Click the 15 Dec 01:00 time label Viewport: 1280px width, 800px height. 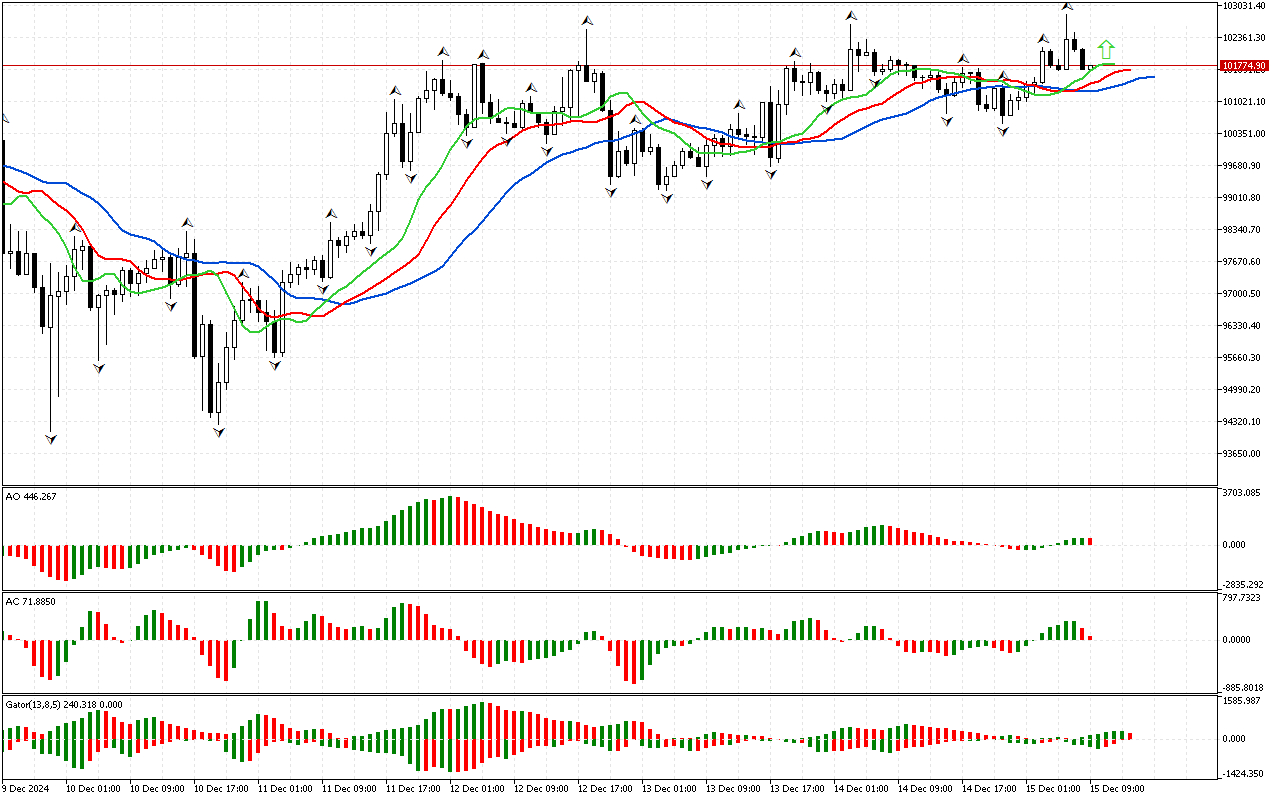(1052, 789)
